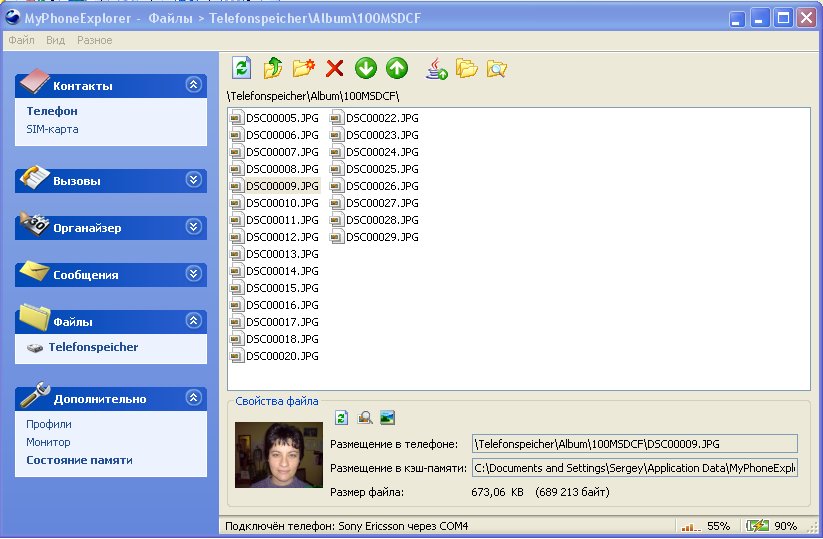The image size is (823, 539).
Task: Expand the Органайзер panel
Action: 194,227
